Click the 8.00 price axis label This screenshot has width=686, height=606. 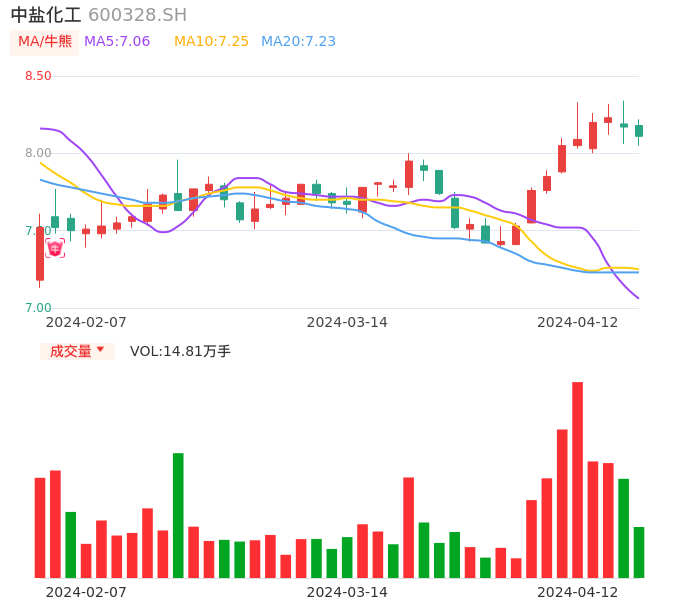point(38,153)
